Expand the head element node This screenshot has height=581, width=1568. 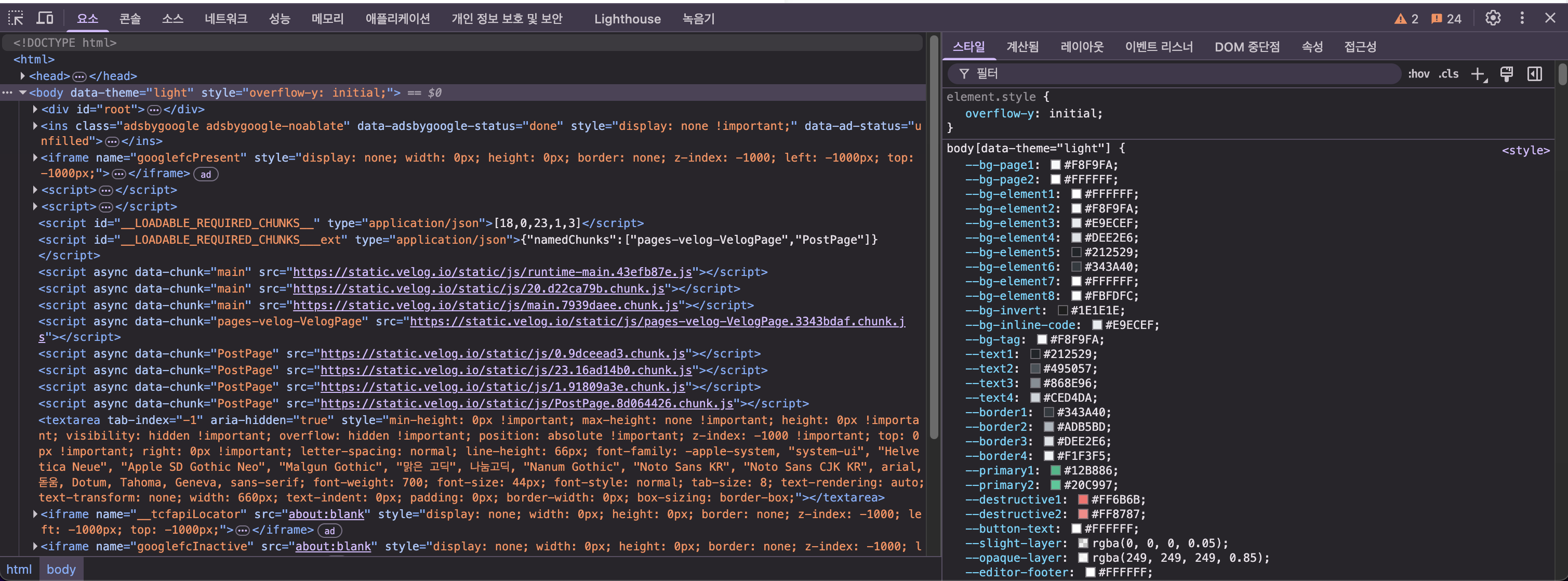tap(22, 76)
